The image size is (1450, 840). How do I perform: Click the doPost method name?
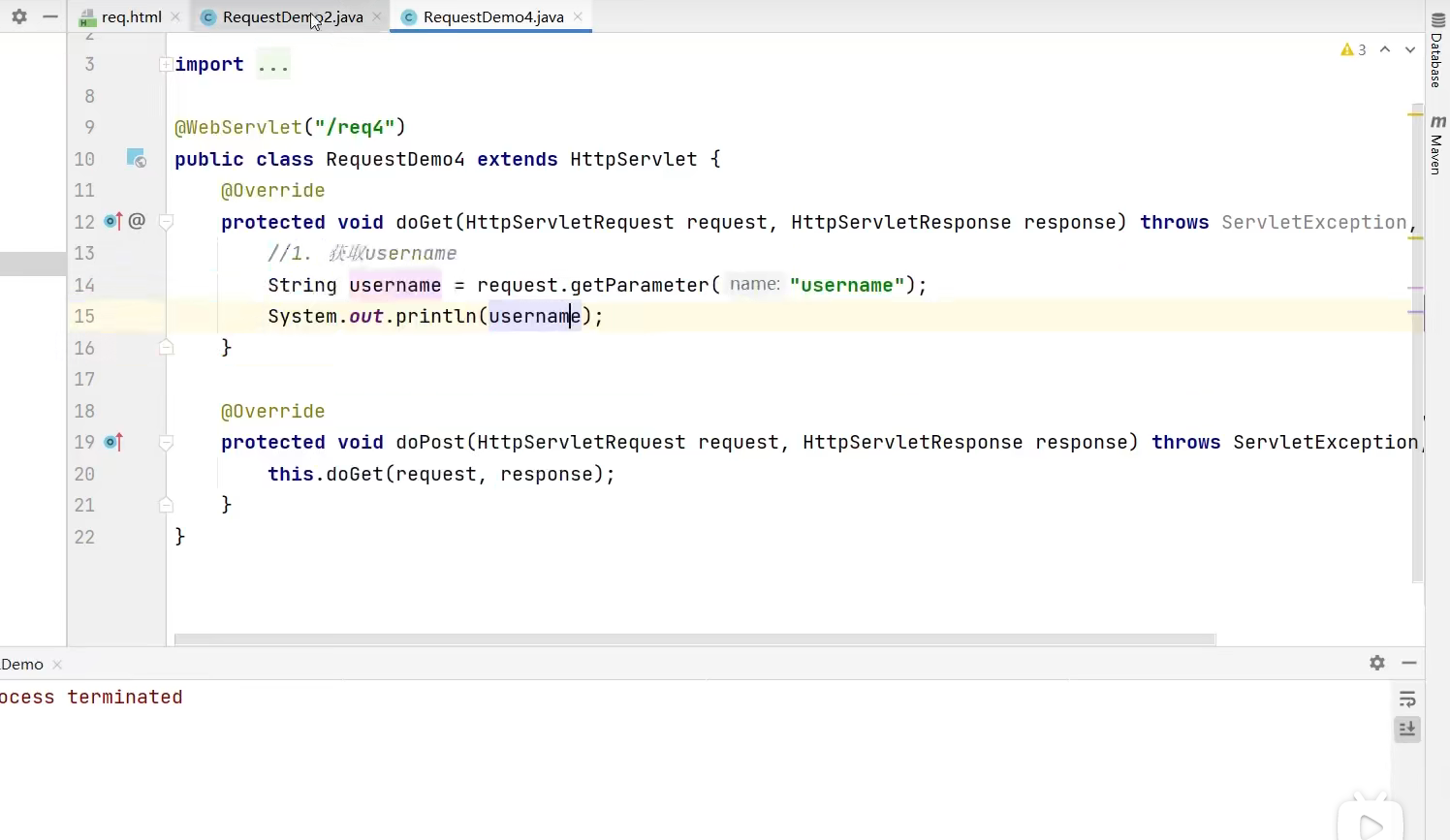(x=430, y=442)
